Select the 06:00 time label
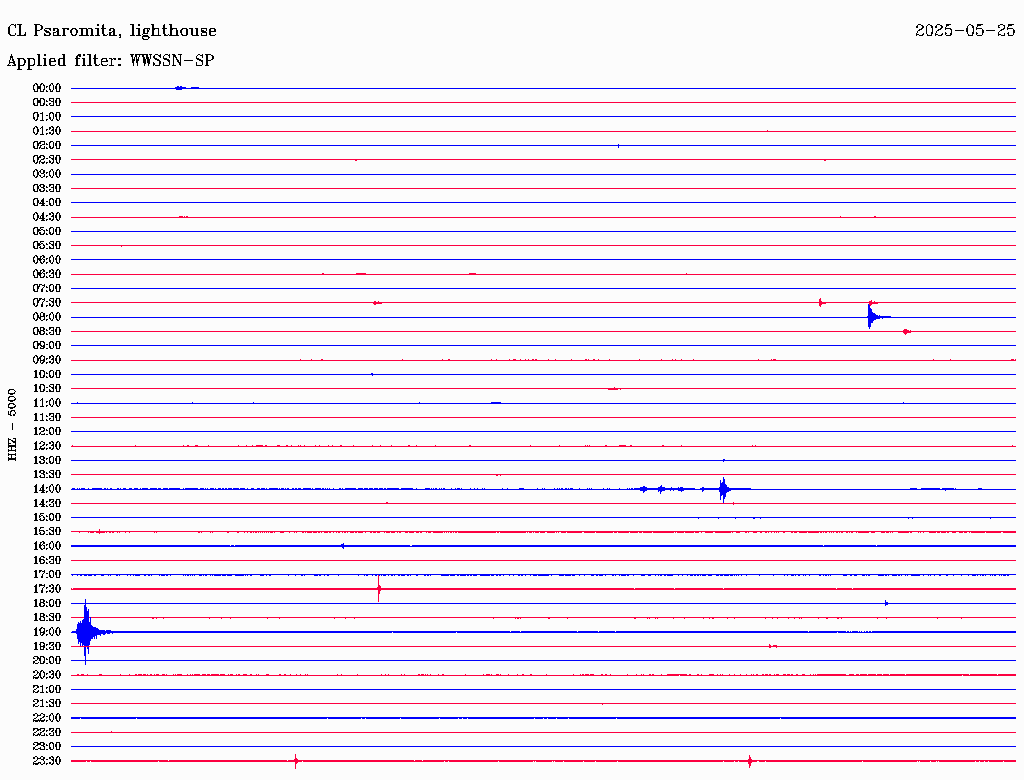 tap(47, 260)
